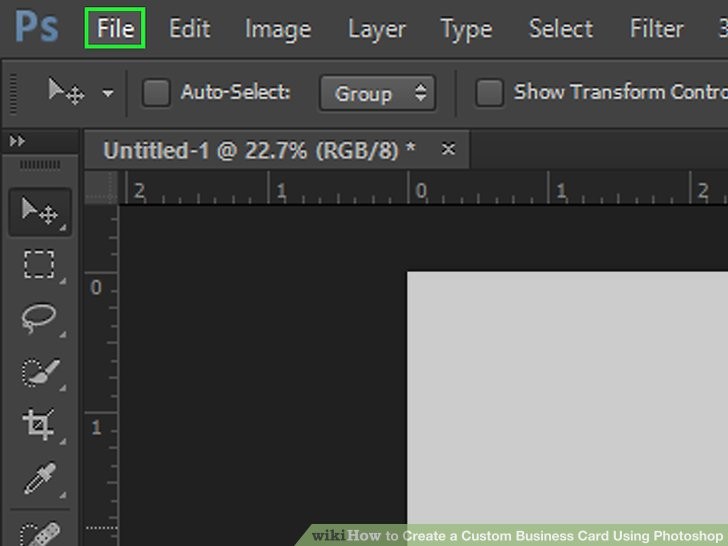Open the Layer menu
Image resolution: width=728 pixels, height=546 pixels.
376,29
